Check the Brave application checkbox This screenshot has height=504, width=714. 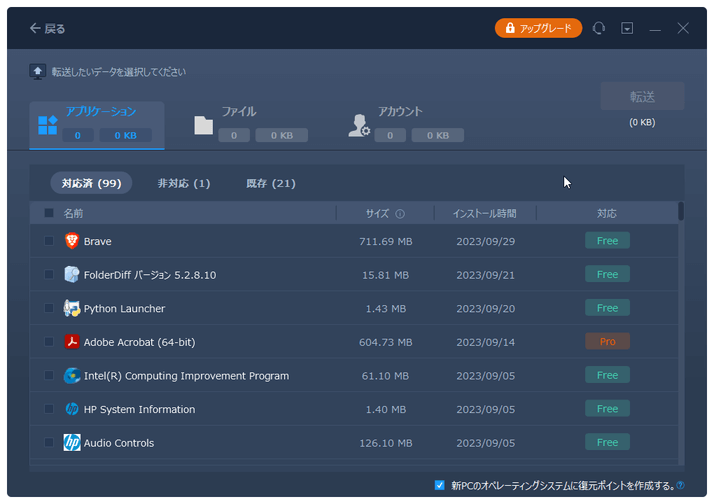click(49, 241)
